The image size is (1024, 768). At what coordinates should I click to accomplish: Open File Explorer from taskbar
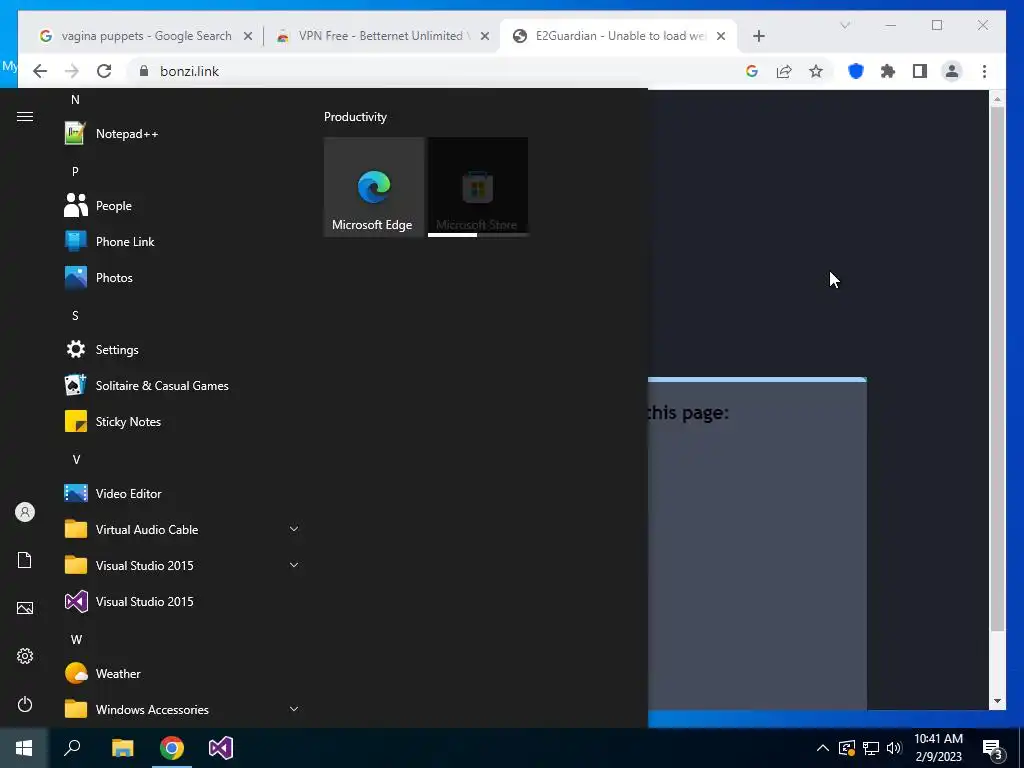pos(122,748)
